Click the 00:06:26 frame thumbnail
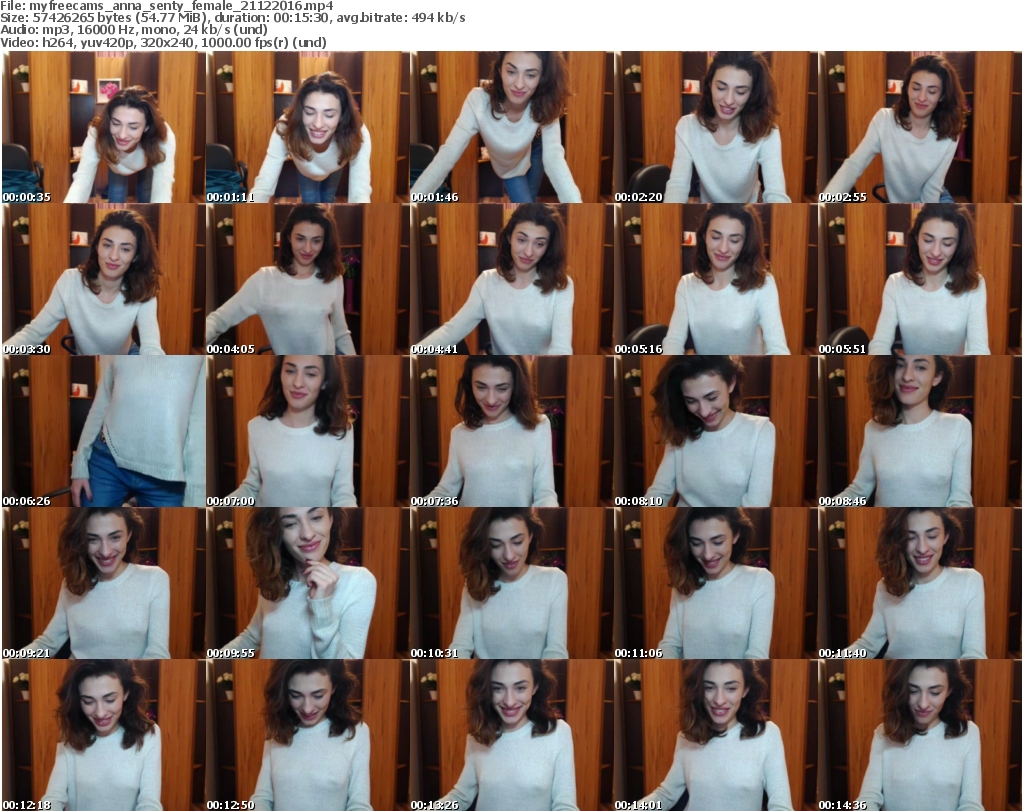Viewport: 1024px width, 811px height. pyautogui.click(x=104, y=432)
